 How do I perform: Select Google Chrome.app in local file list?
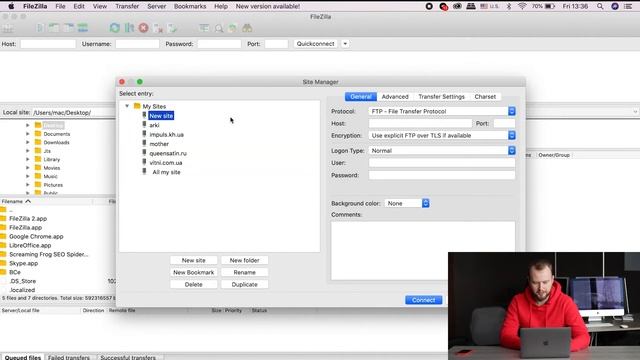[36, 236]
